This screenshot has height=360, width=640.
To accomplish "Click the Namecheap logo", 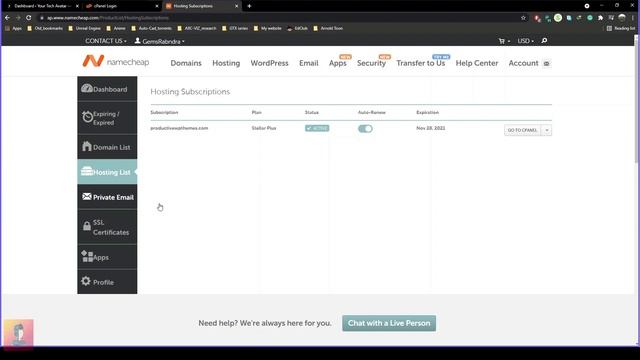I will 116,62.
